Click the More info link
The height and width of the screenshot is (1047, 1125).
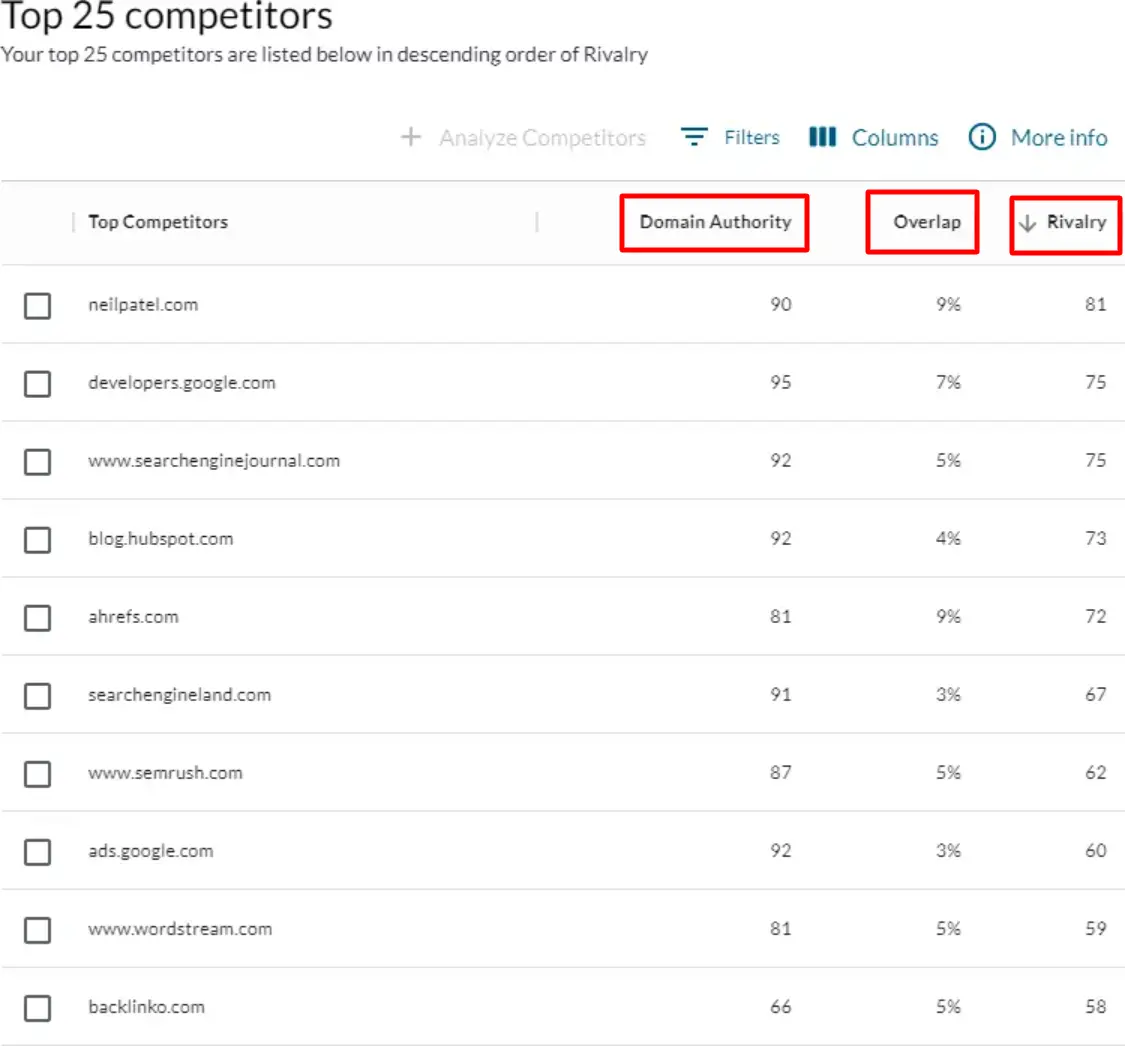coord(1059,138)
